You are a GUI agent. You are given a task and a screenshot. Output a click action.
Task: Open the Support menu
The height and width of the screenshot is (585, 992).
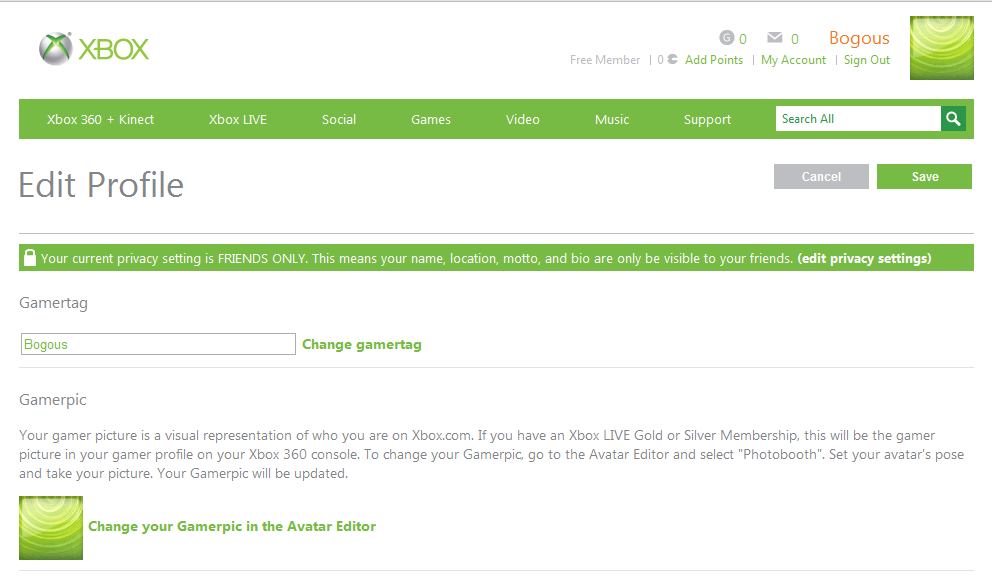(x=707, y=120)
